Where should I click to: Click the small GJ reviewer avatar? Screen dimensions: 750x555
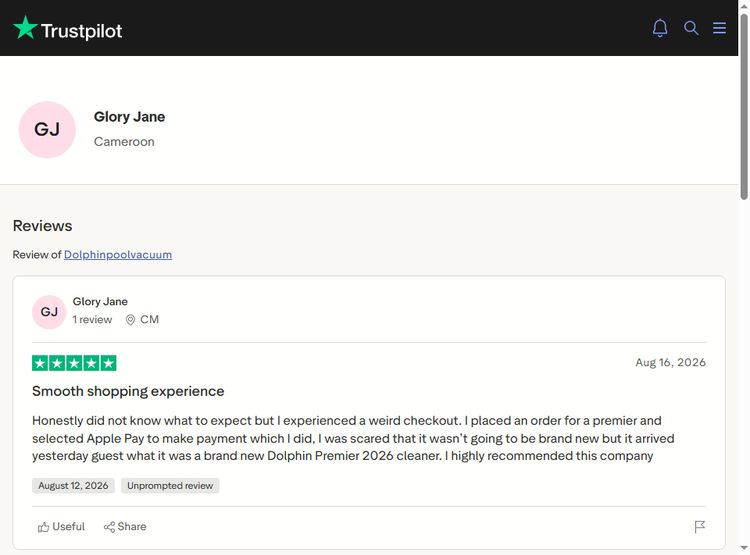[49, 312]
